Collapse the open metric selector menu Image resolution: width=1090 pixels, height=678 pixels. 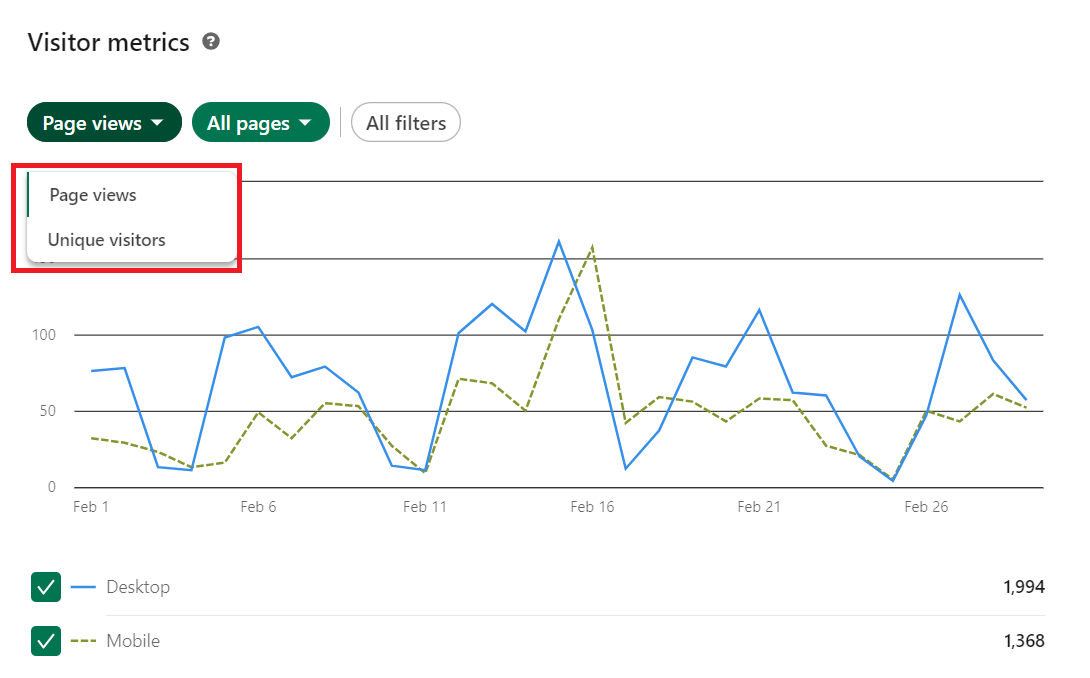[x=103, y=122]
